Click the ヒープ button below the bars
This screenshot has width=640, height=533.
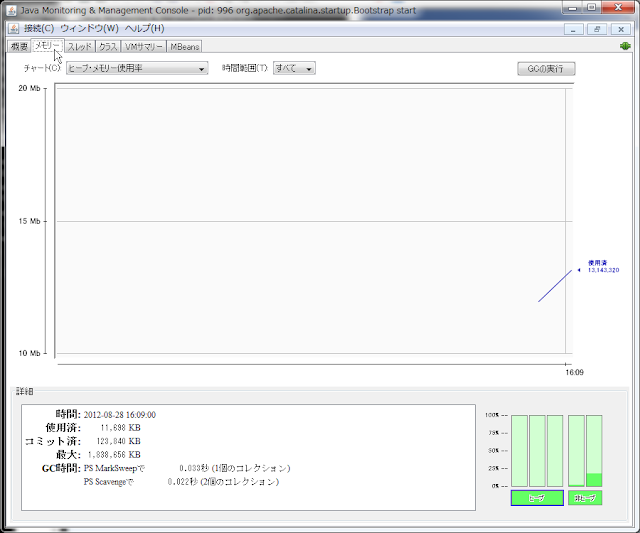(x=537, y=498)
